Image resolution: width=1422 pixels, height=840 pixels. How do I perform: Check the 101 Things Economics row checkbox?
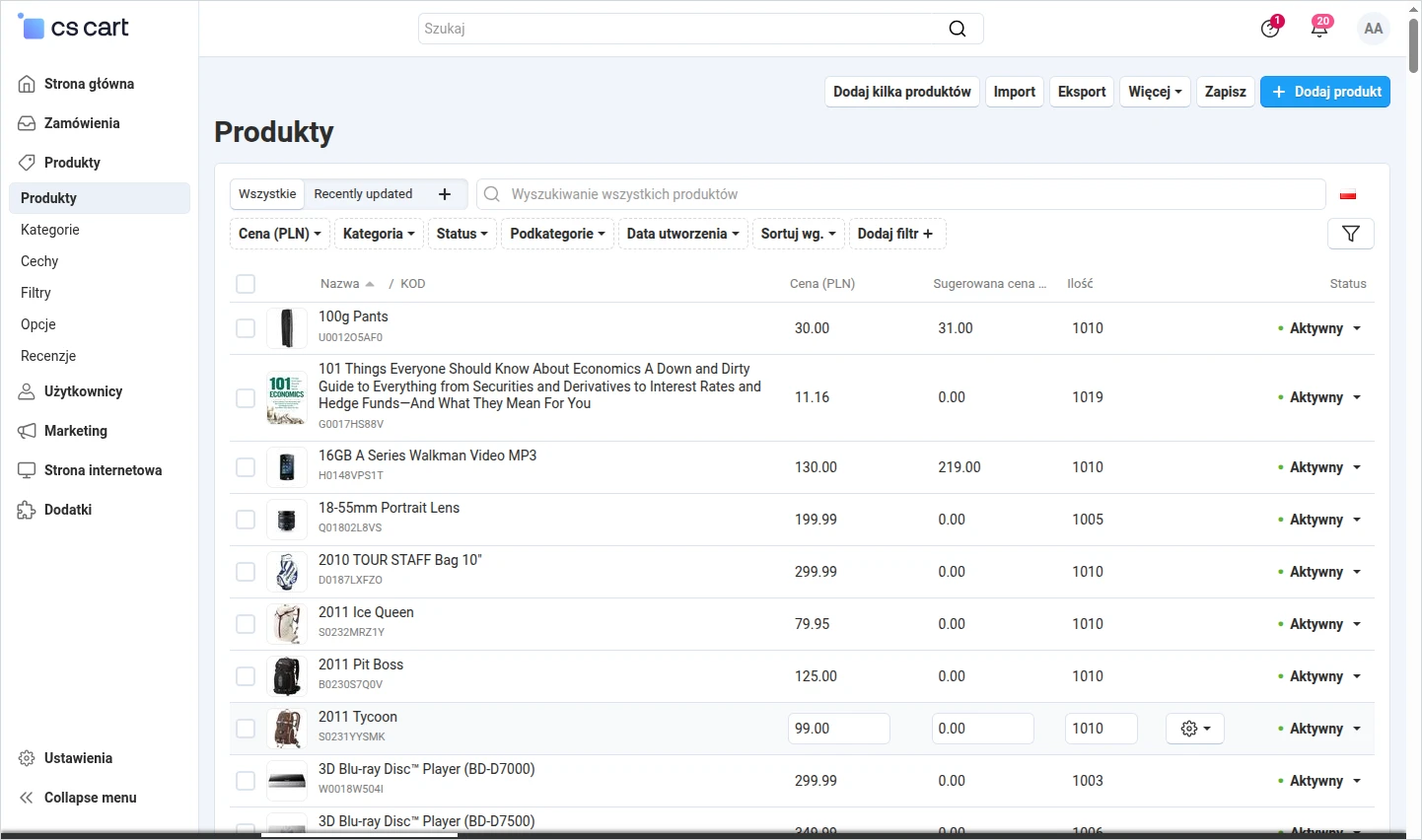[x=246, y=398]
